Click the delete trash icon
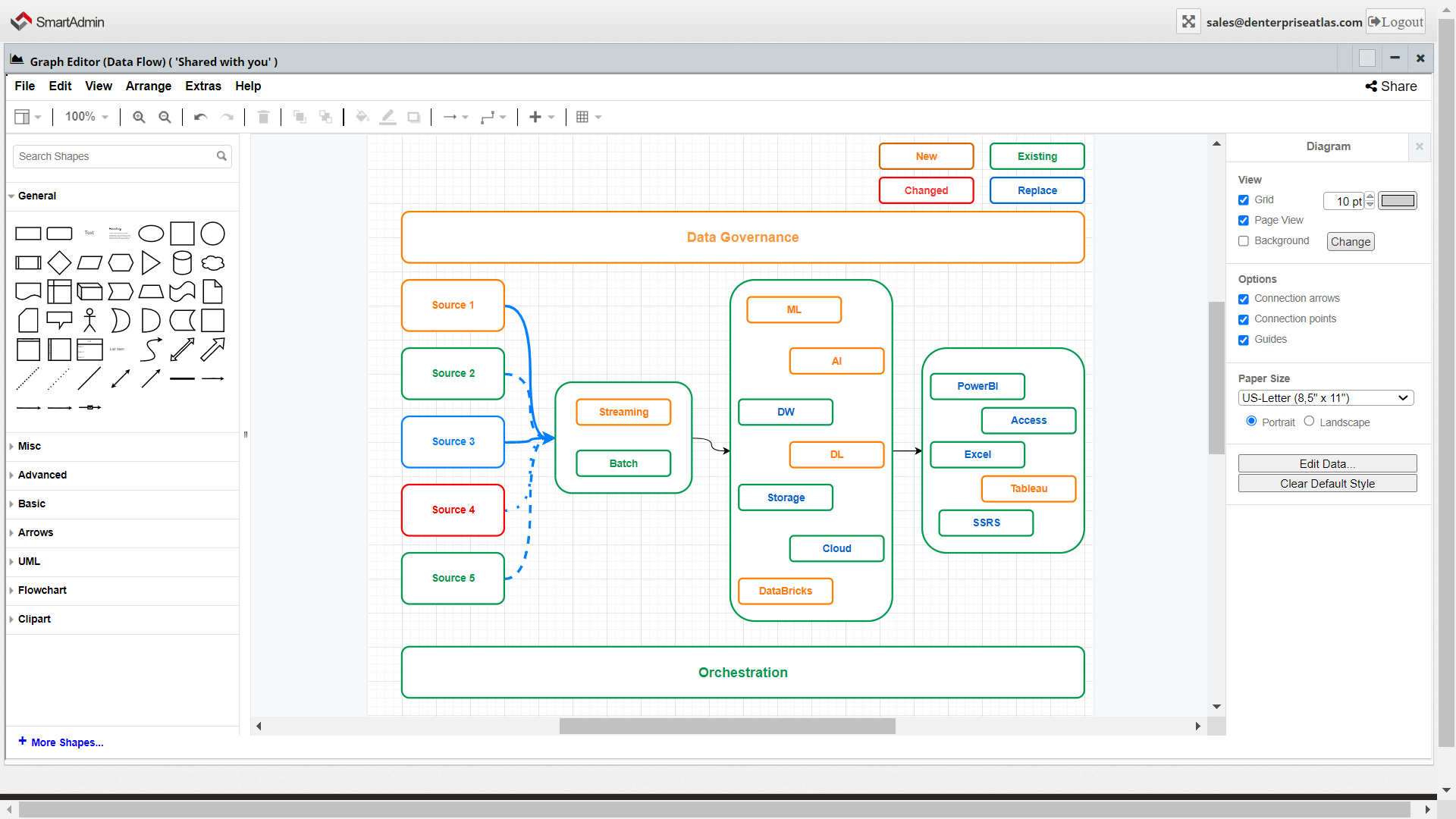 coord(263,117)
